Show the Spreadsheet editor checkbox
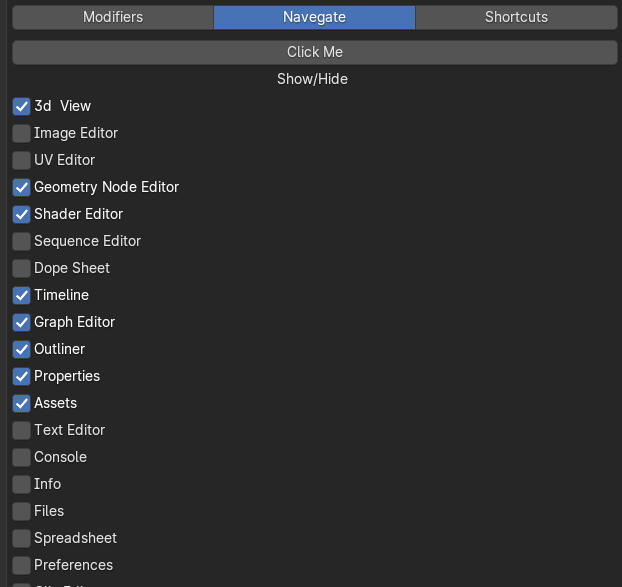This screenshot has width=622, height=587. click(22, 538)
